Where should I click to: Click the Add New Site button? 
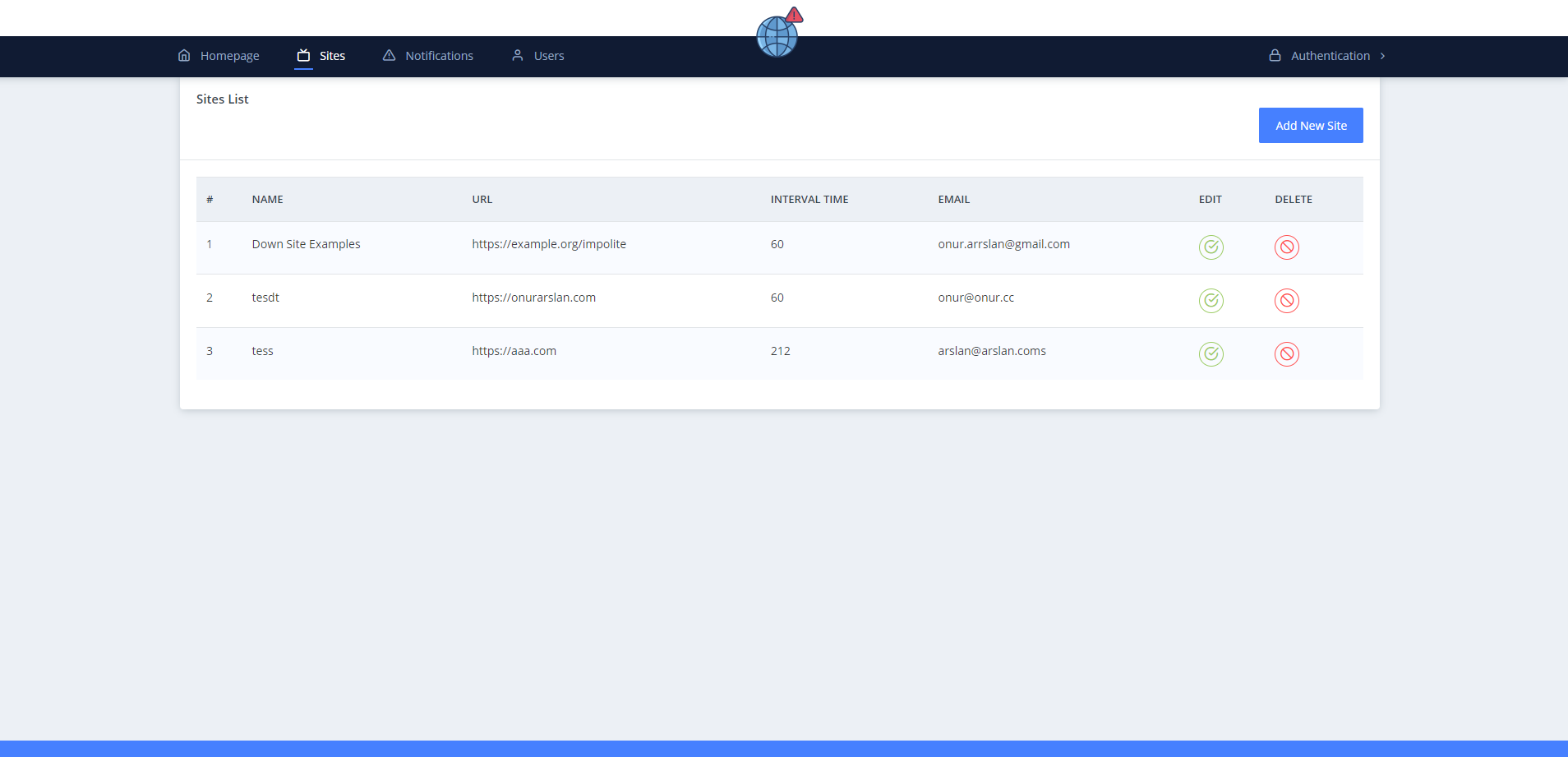(1310, 125)
